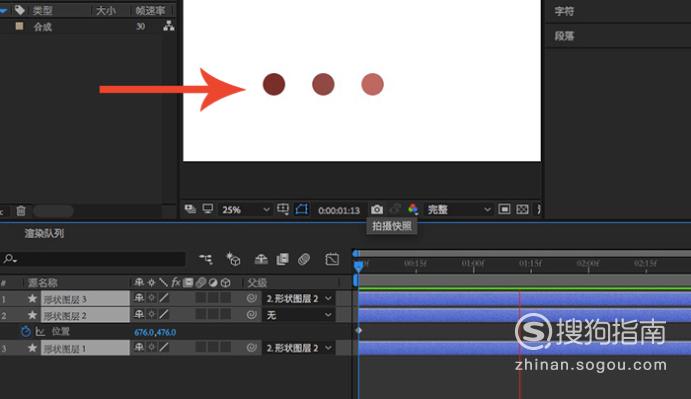Click the project flowchart view icon
This screenshot has width=691, height=399.
(x=168, y=26)
